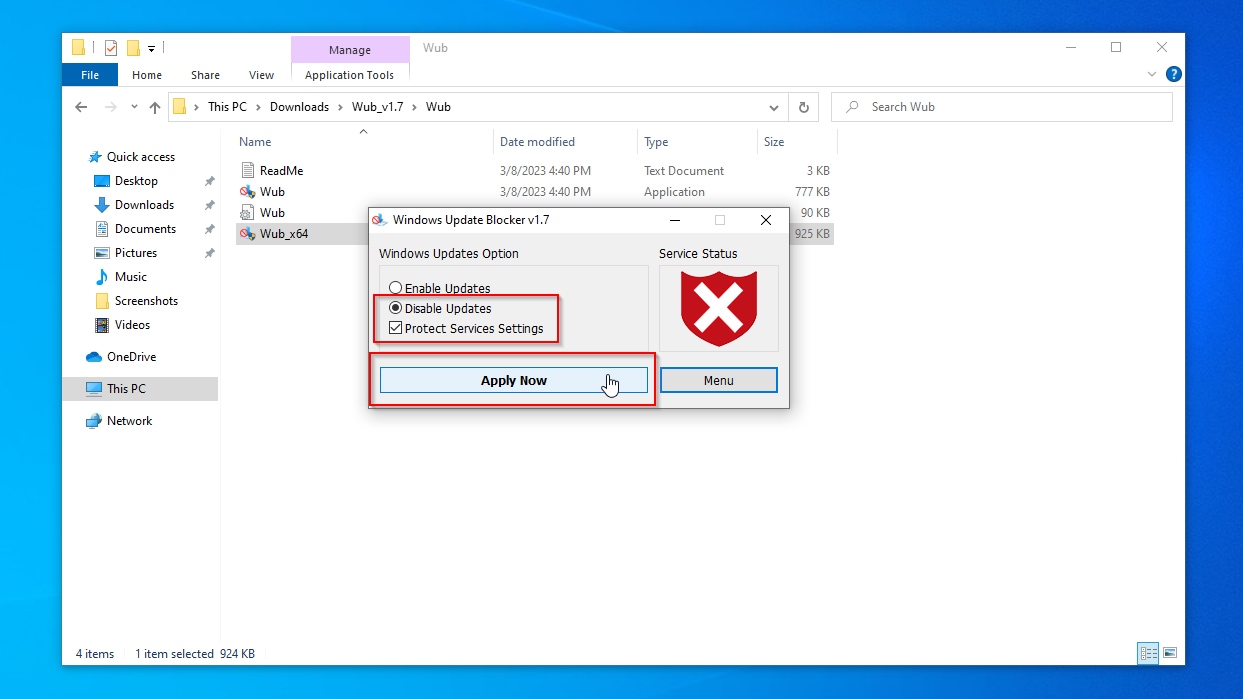The height and width of the screenshot is (699, 1243).
Task: Click the Properties icon in quick access toolbar
Action: (x=111, y=47)
